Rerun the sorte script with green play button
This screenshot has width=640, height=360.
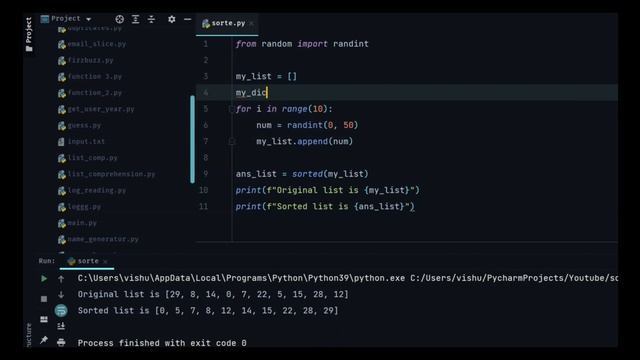tap(44, 279)
